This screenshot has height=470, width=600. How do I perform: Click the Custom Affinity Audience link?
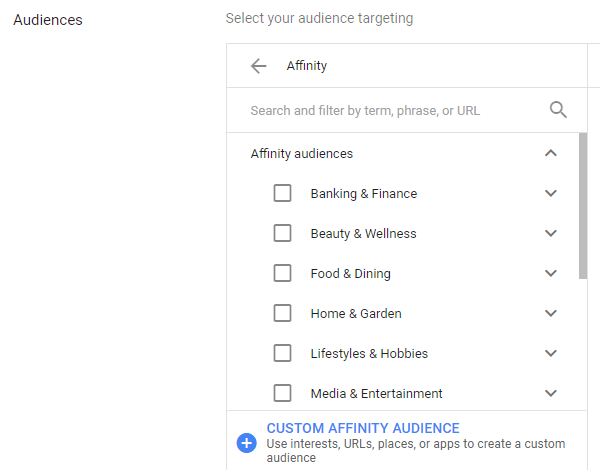(x=362, y=428)
